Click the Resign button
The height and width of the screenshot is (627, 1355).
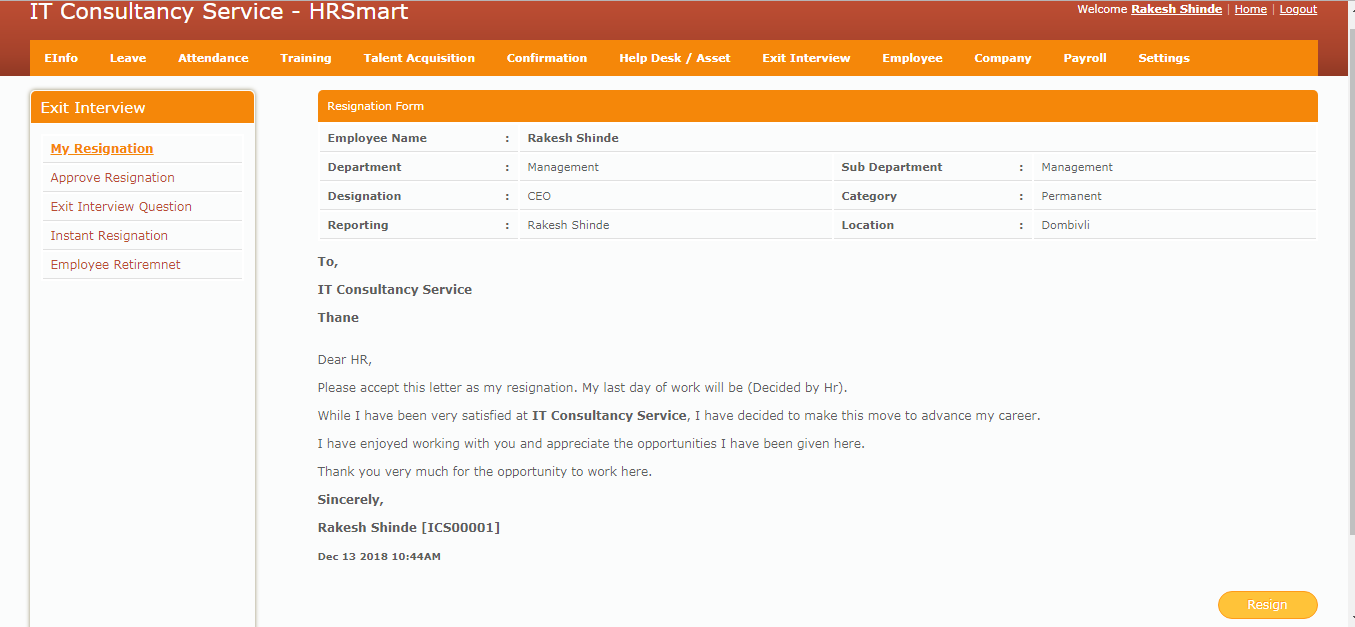1267,605
